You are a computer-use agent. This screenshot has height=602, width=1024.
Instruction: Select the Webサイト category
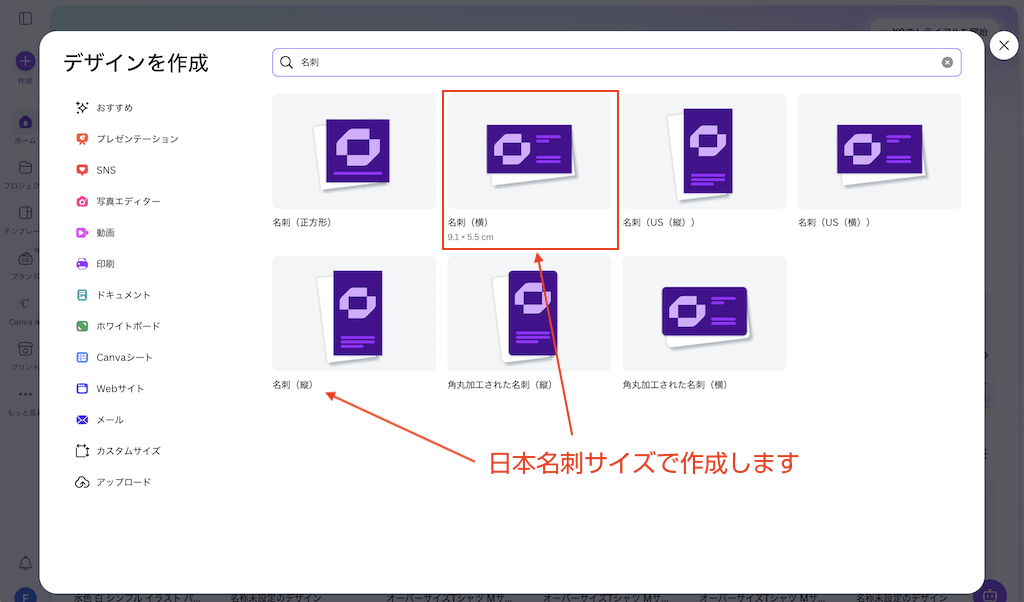click(x=119, y=389)
